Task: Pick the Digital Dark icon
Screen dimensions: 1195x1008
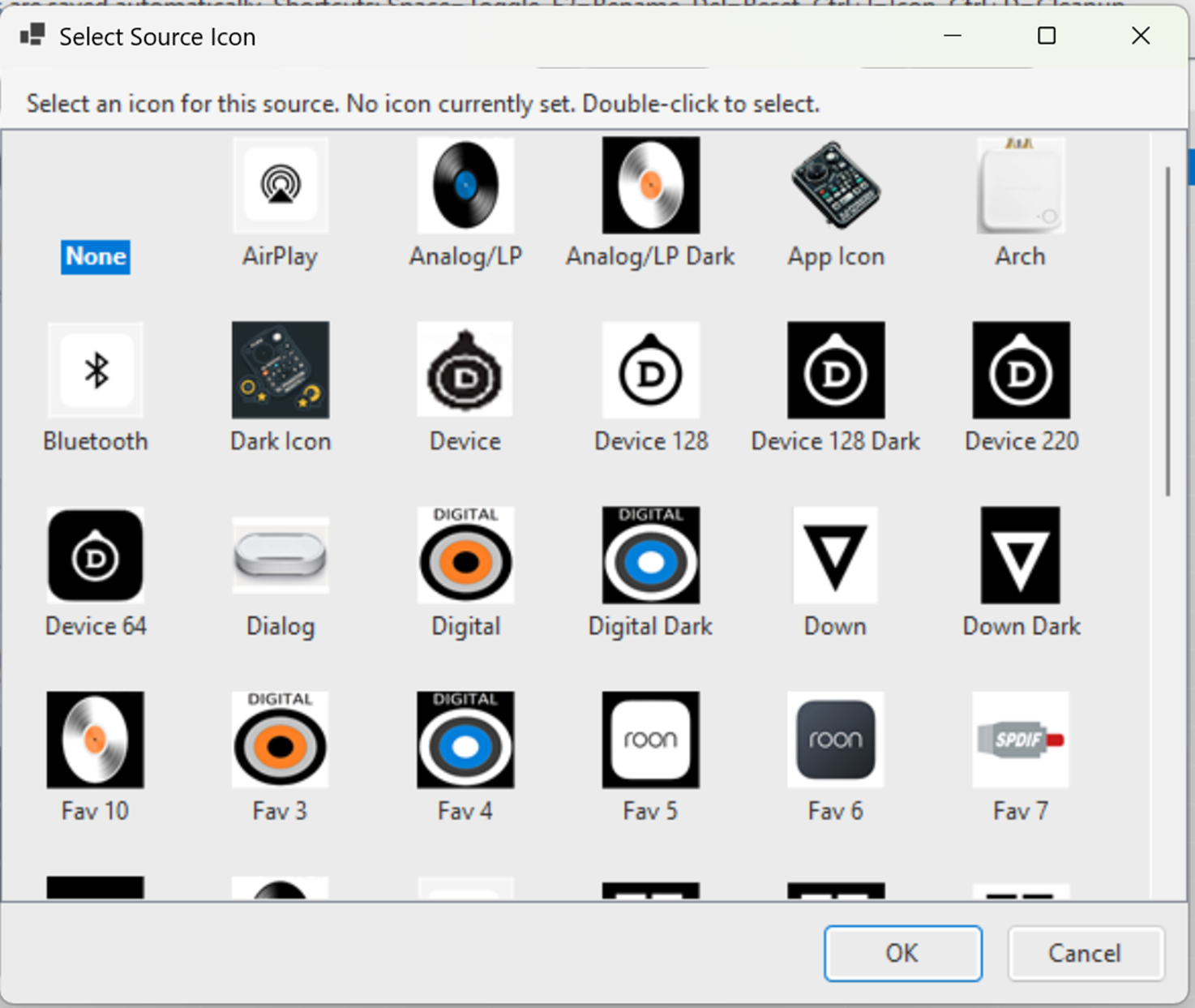Action: pos(650,555)
